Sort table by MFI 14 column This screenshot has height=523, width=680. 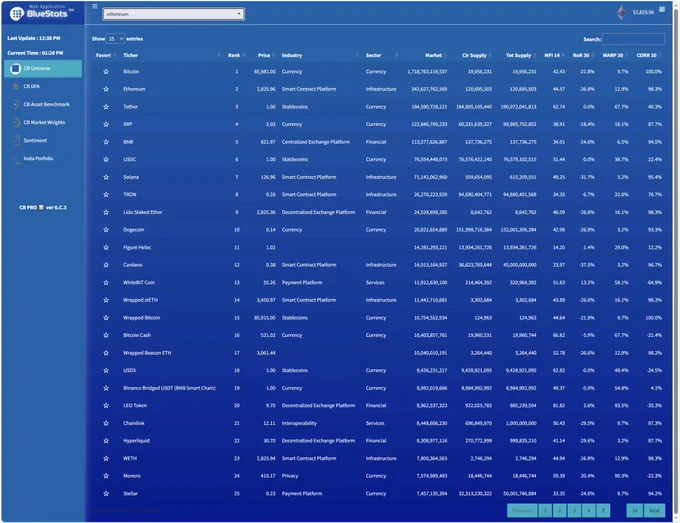coord(553,55)
